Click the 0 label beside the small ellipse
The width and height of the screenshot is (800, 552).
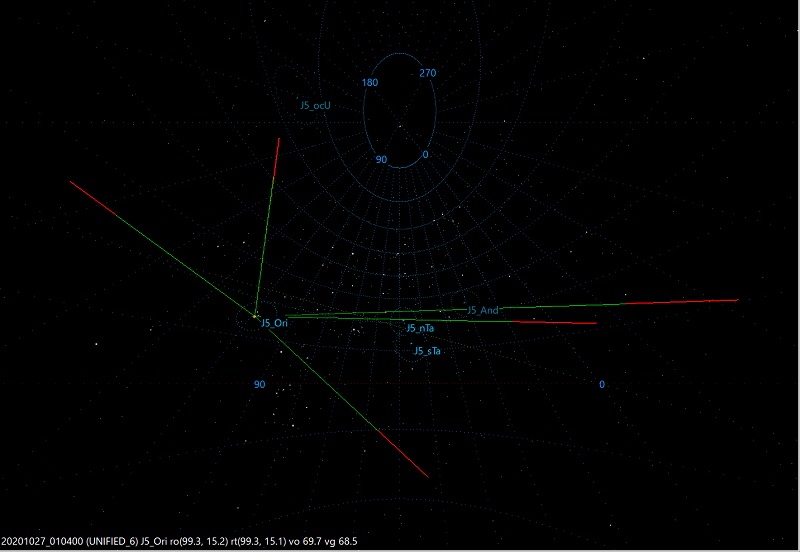click(425, 155)
